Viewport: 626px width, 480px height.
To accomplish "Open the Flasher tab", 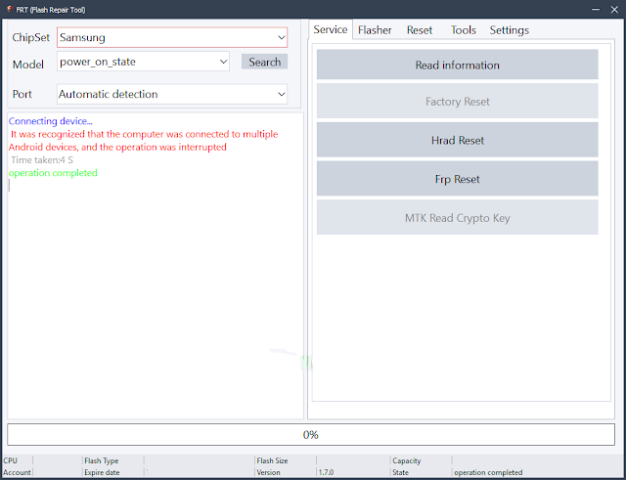I will click(x=375, y=30).
